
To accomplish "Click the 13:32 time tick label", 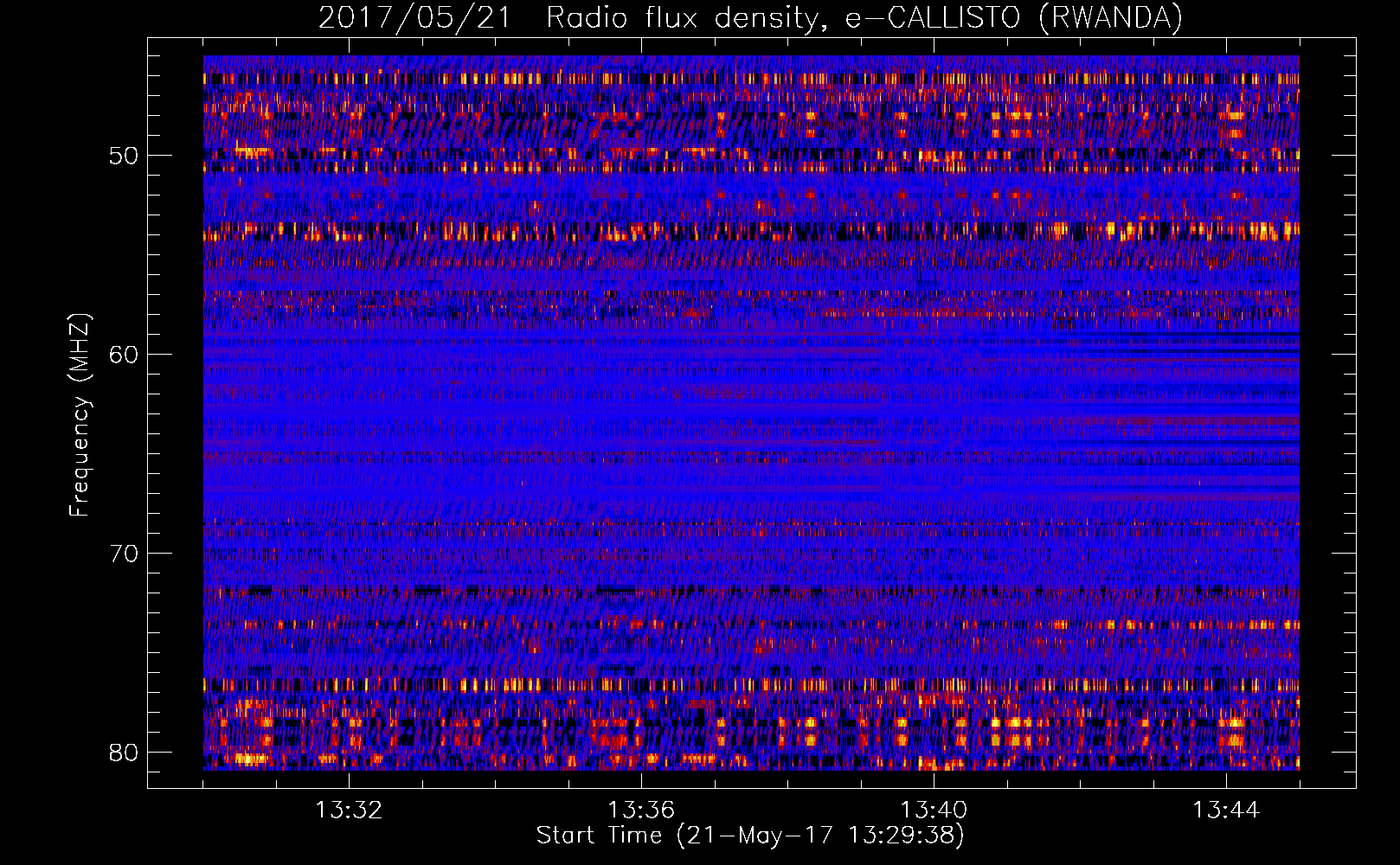I will click(x=349, y=811).
